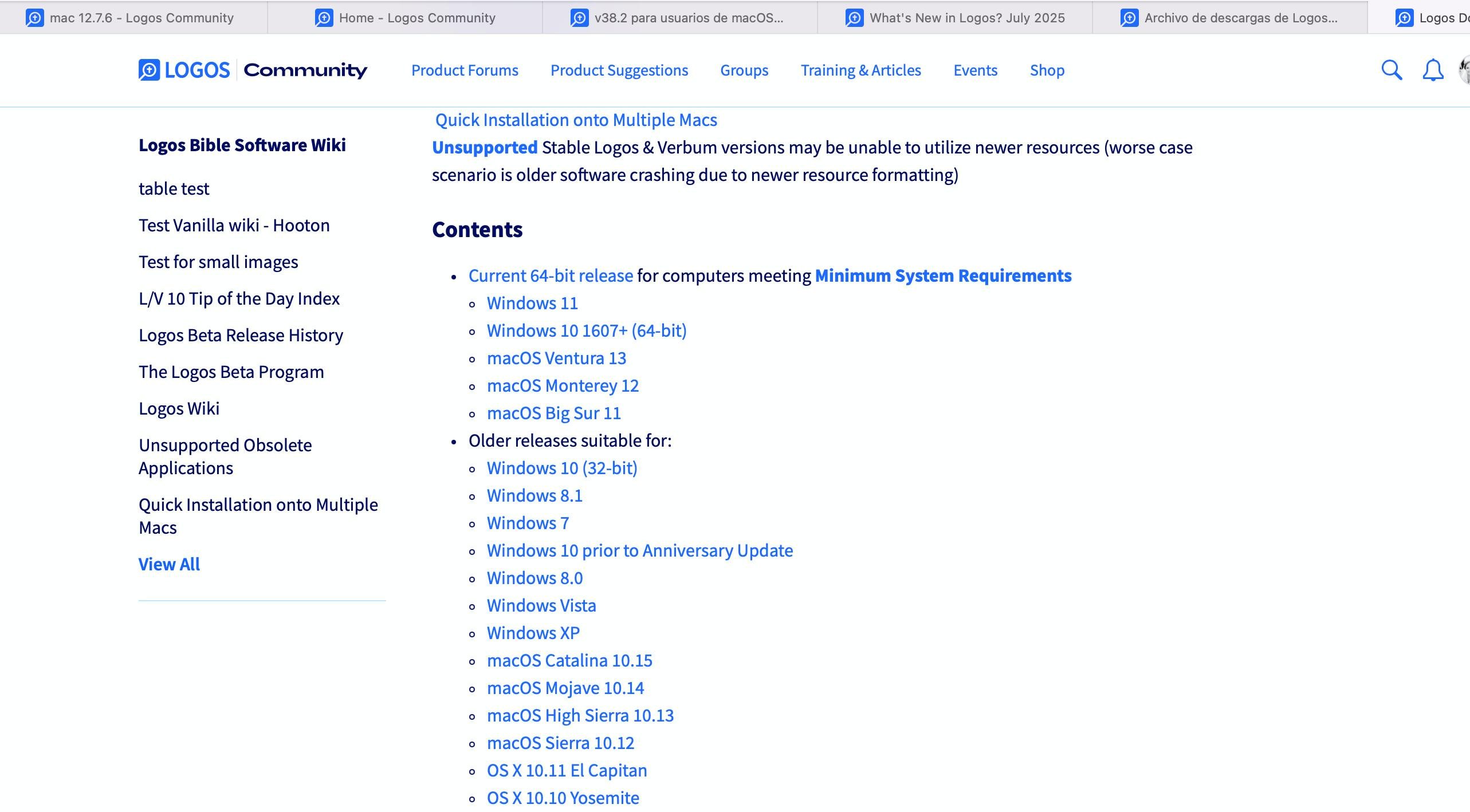Screen dimensions: 1470x812
Task: Open Minimum System Requirements link
Action: click(x=943, y=275)
